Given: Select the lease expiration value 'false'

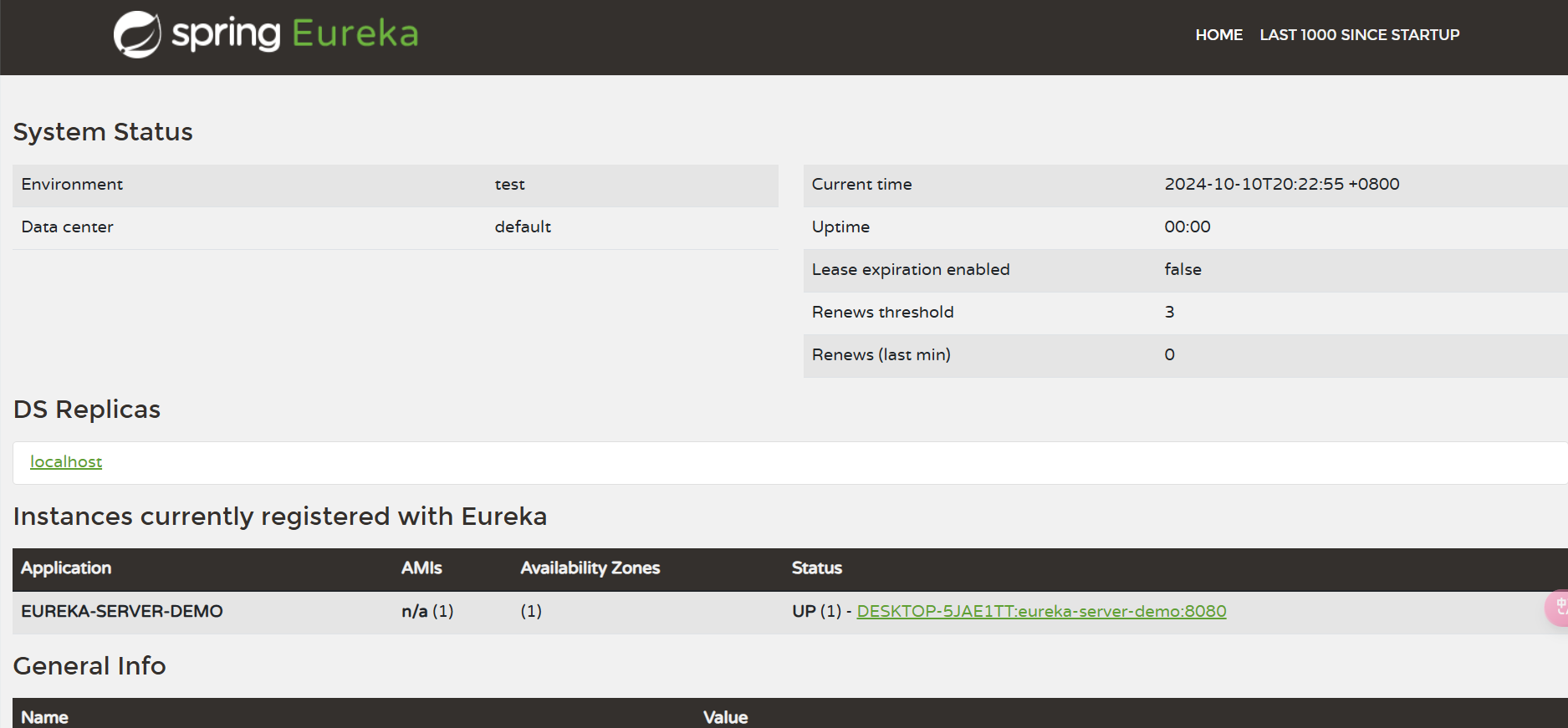Looking at the screenshot, I should (1182, 270).
